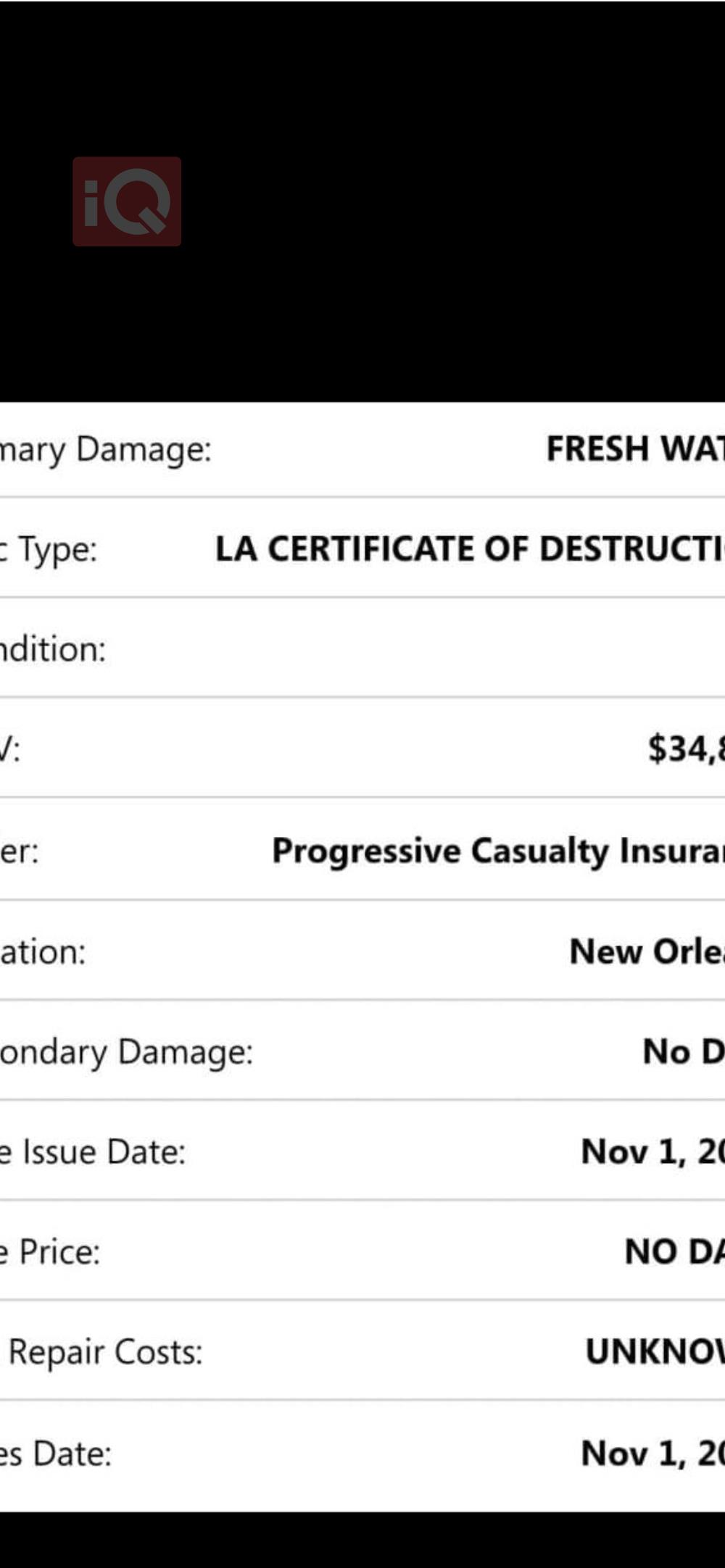Image resolution: width=725 pixels, height=1568 pixels.
Task: Select LA CERTIFICATE OF DESTRUCTION document type text
Action: (470, 549)
